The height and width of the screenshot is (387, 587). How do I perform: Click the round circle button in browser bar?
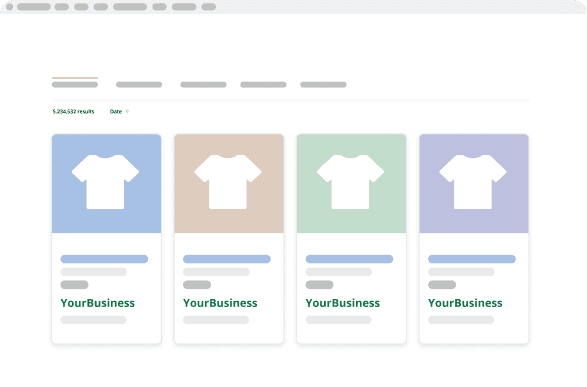[x=9, y=7]
